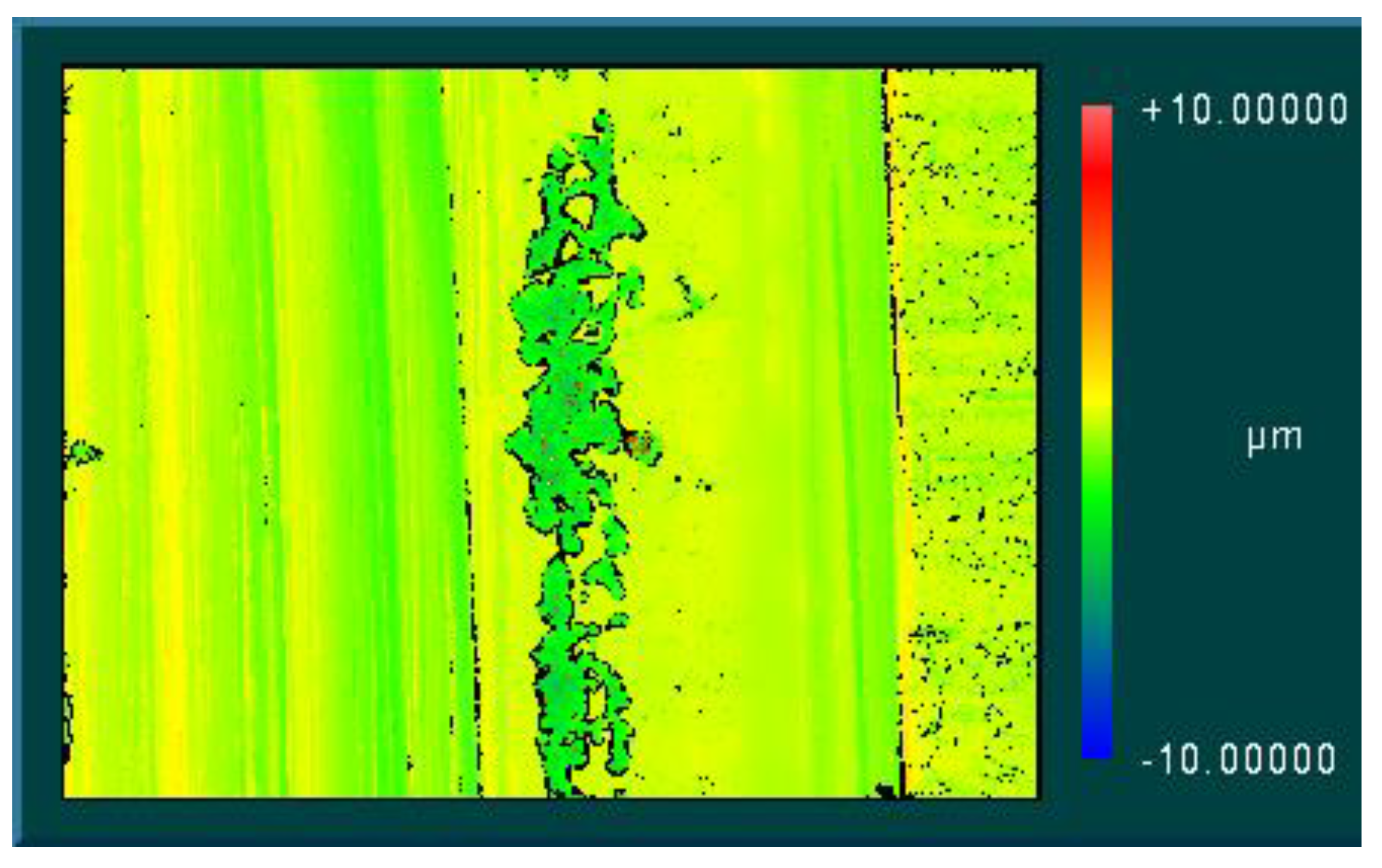
Task: Click the +10.00000 upper scale value
Action: (x=1245, y=110)
